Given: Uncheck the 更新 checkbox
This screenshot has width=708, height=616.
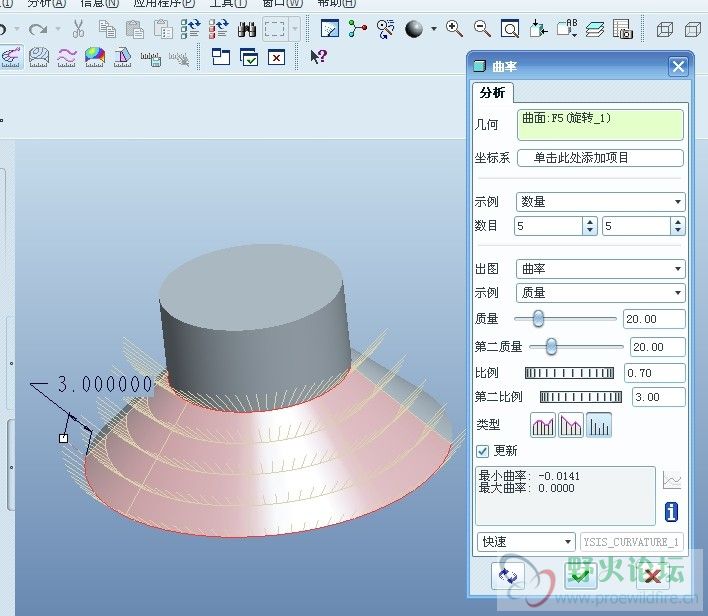Looking at the screenshot, I should tap(482, 451).
